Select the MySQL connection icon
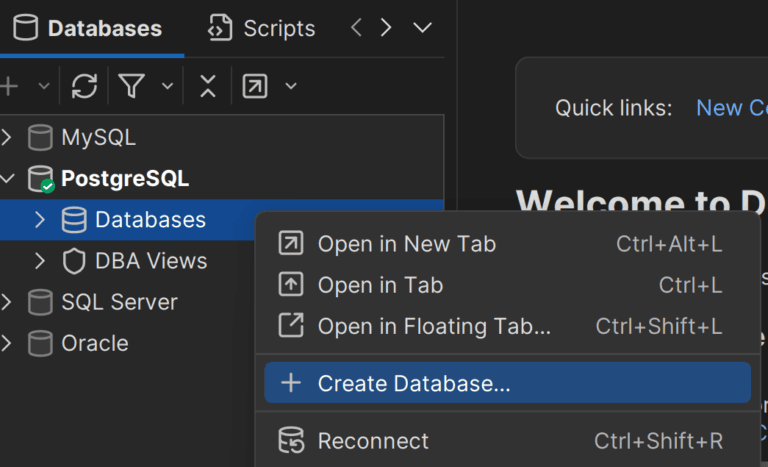Viewport: 768px width, 467px height. (x=40, y=137)
